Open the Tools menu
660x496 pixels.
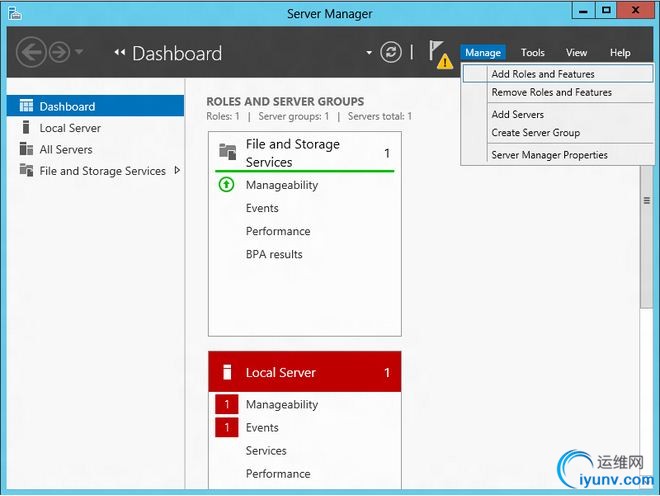point(532,53)
